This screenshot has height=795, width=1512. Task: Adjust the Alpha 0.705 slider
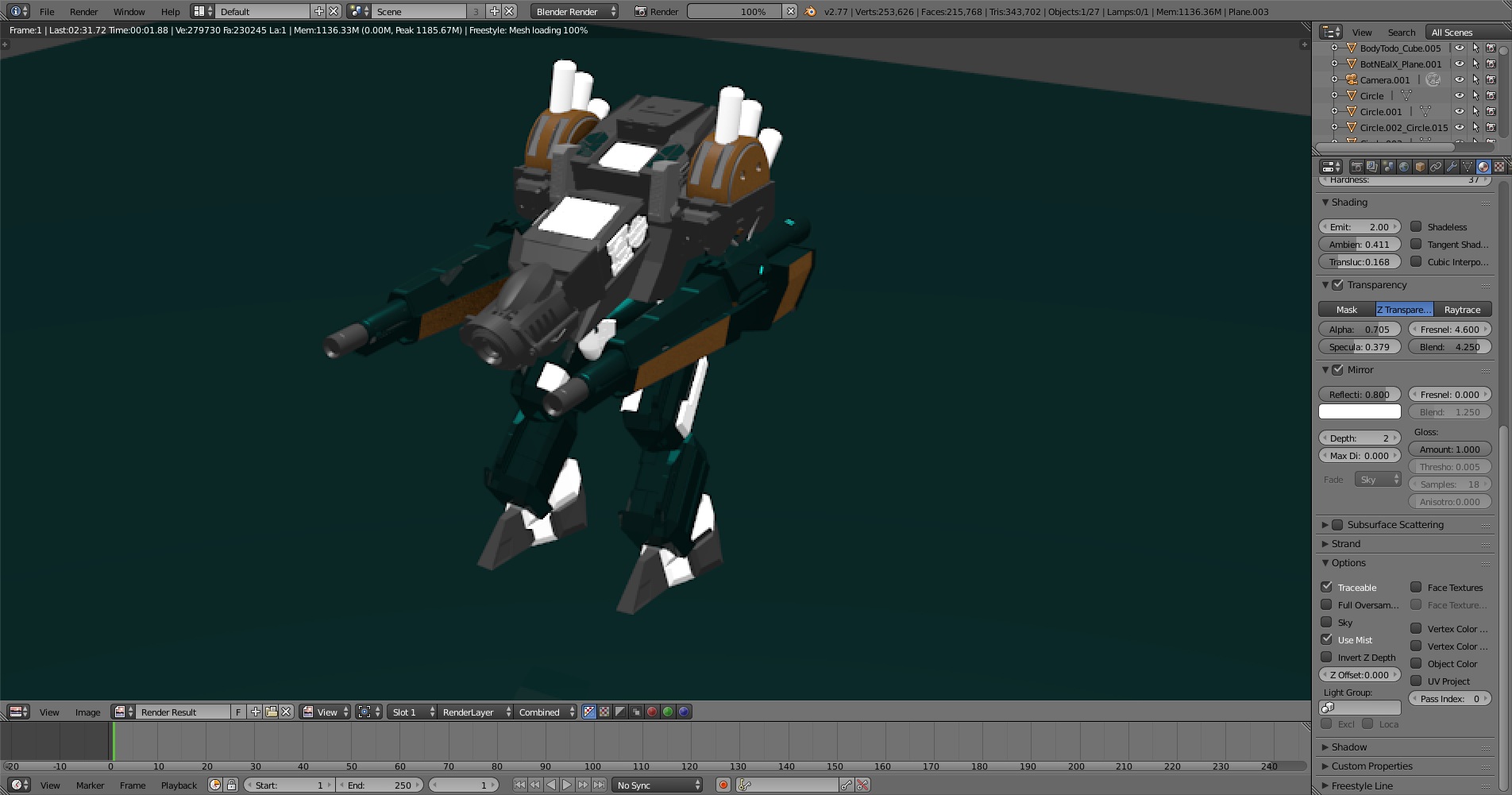1360,329
